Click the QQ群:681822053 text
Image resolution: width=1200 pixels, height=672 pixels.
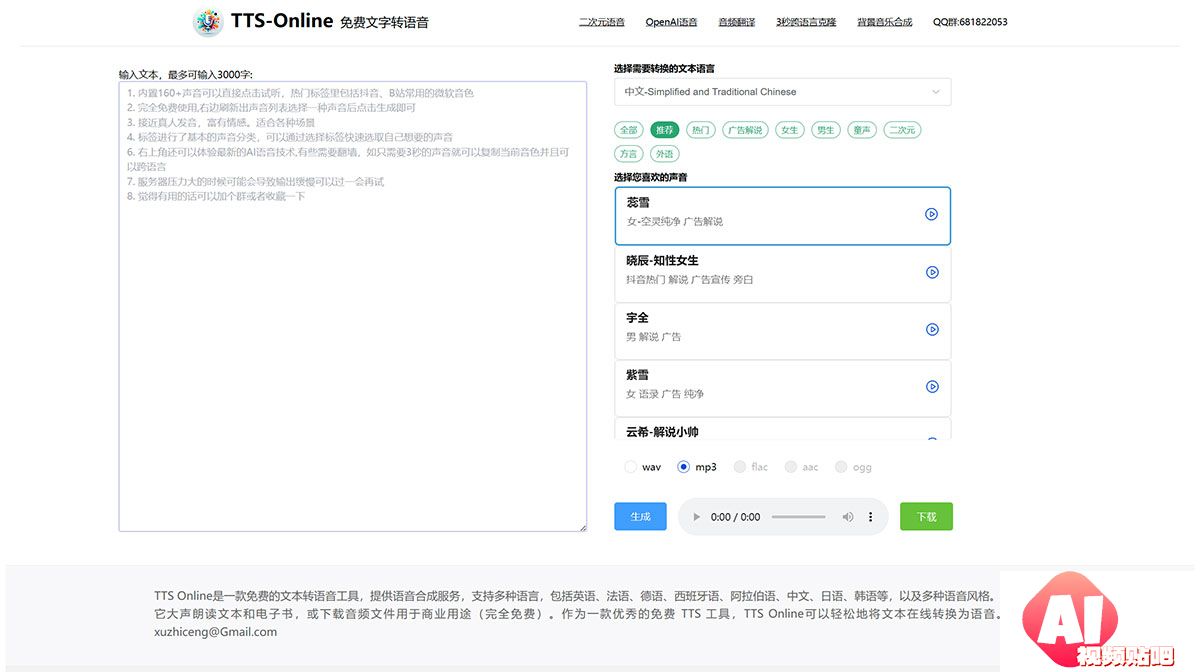click(970, 22)
